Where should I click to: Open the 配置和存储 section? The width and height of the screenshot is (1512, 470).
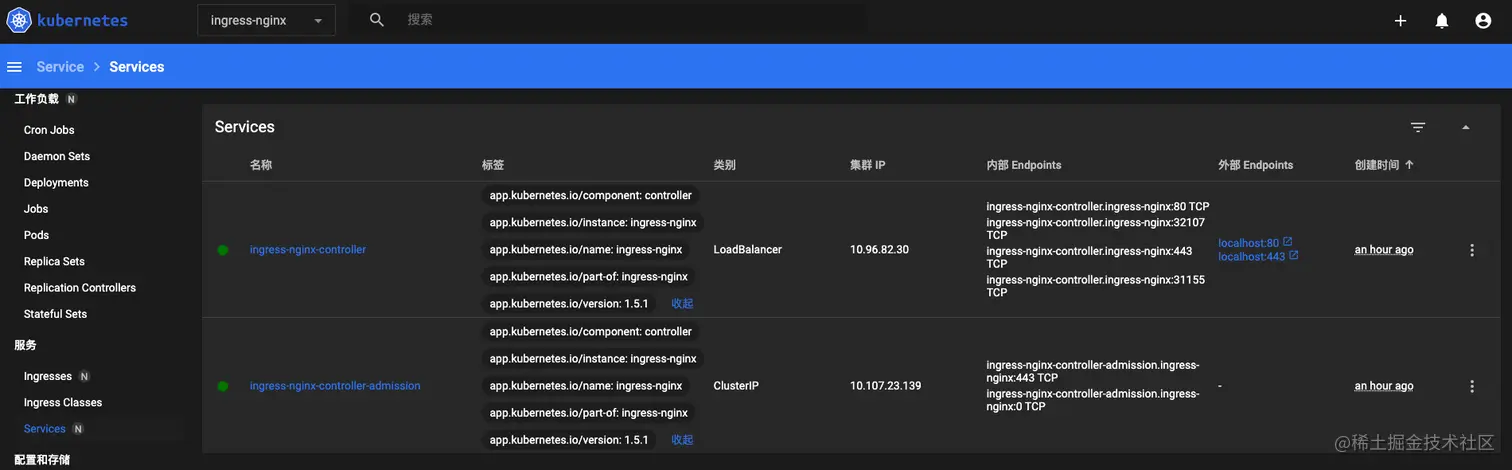[x=42, y=460]
